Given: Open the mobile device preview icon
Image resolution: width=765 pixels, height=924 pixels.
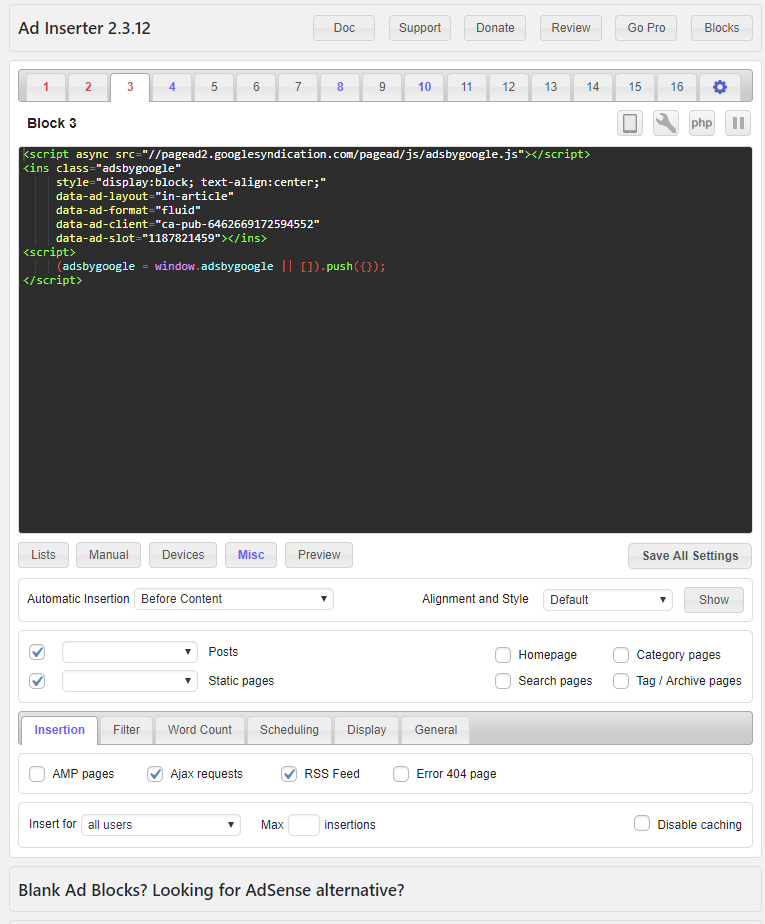Looking at the screenshot, I should [x=629, y=123].
